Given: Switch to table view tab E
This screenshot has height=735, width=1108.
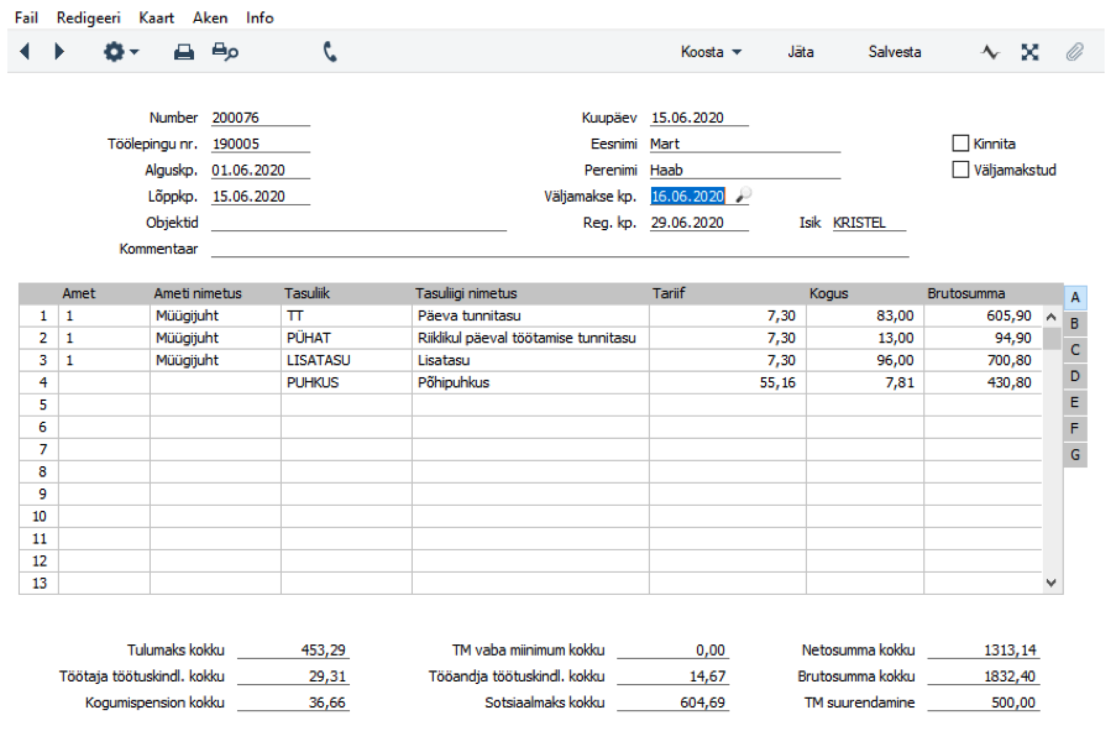Looking at the screenshot, I should tap(1075, 402).
